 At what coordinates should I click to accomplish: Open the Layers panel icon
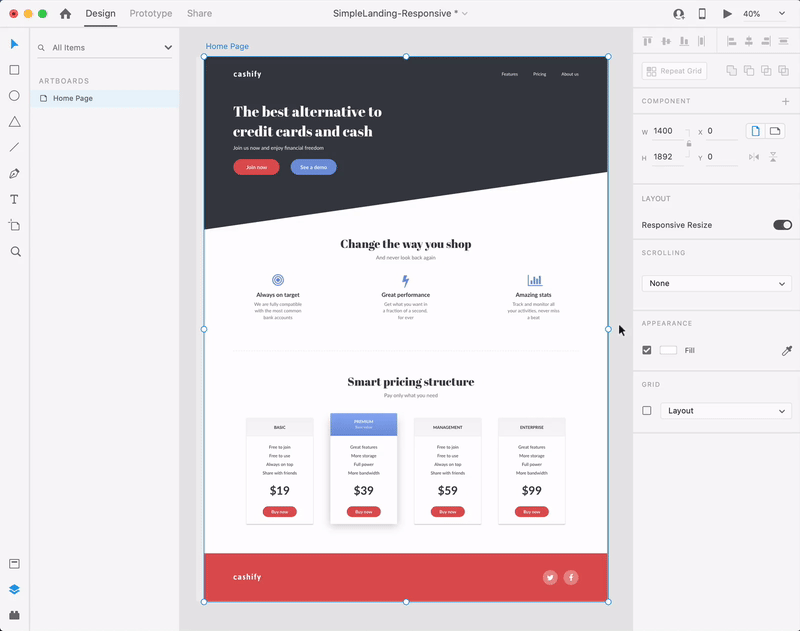pyautogui.click(x=14, y=590)
